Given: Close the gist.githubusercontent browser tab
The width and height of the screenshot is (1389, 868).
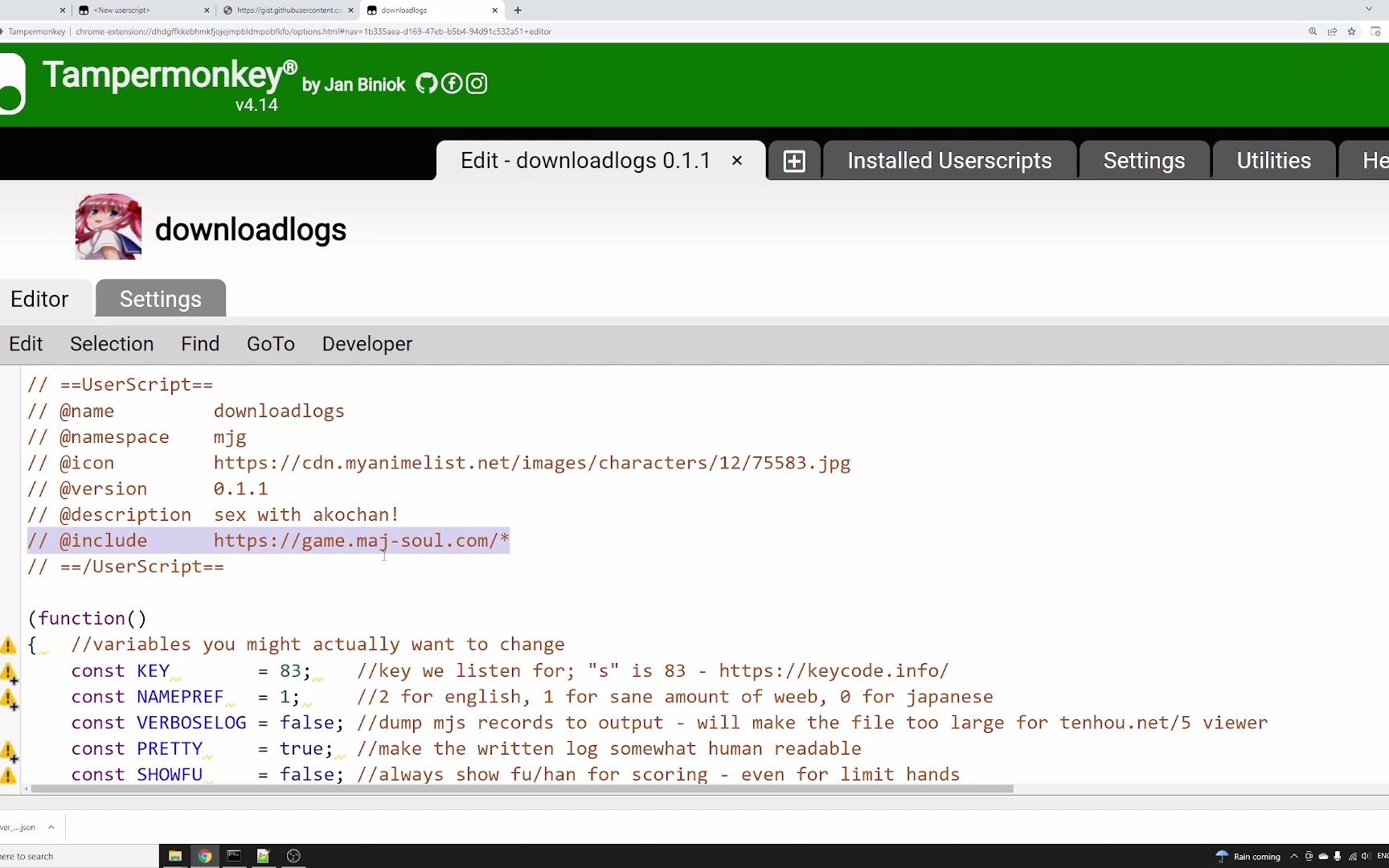Looking at the screenshot, I should pos(350,10).
